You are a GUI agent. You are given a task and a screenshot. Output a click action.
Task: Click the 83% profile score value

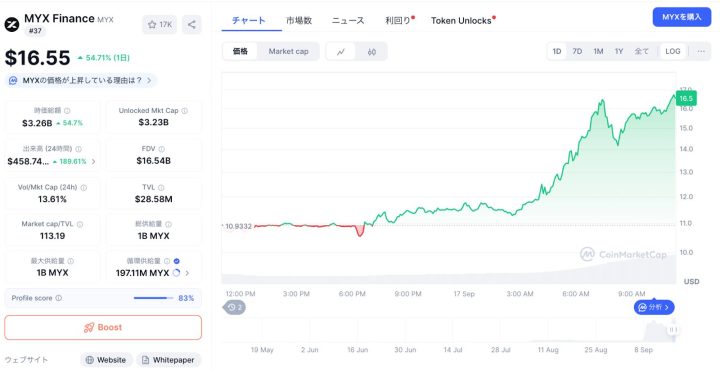186,298
